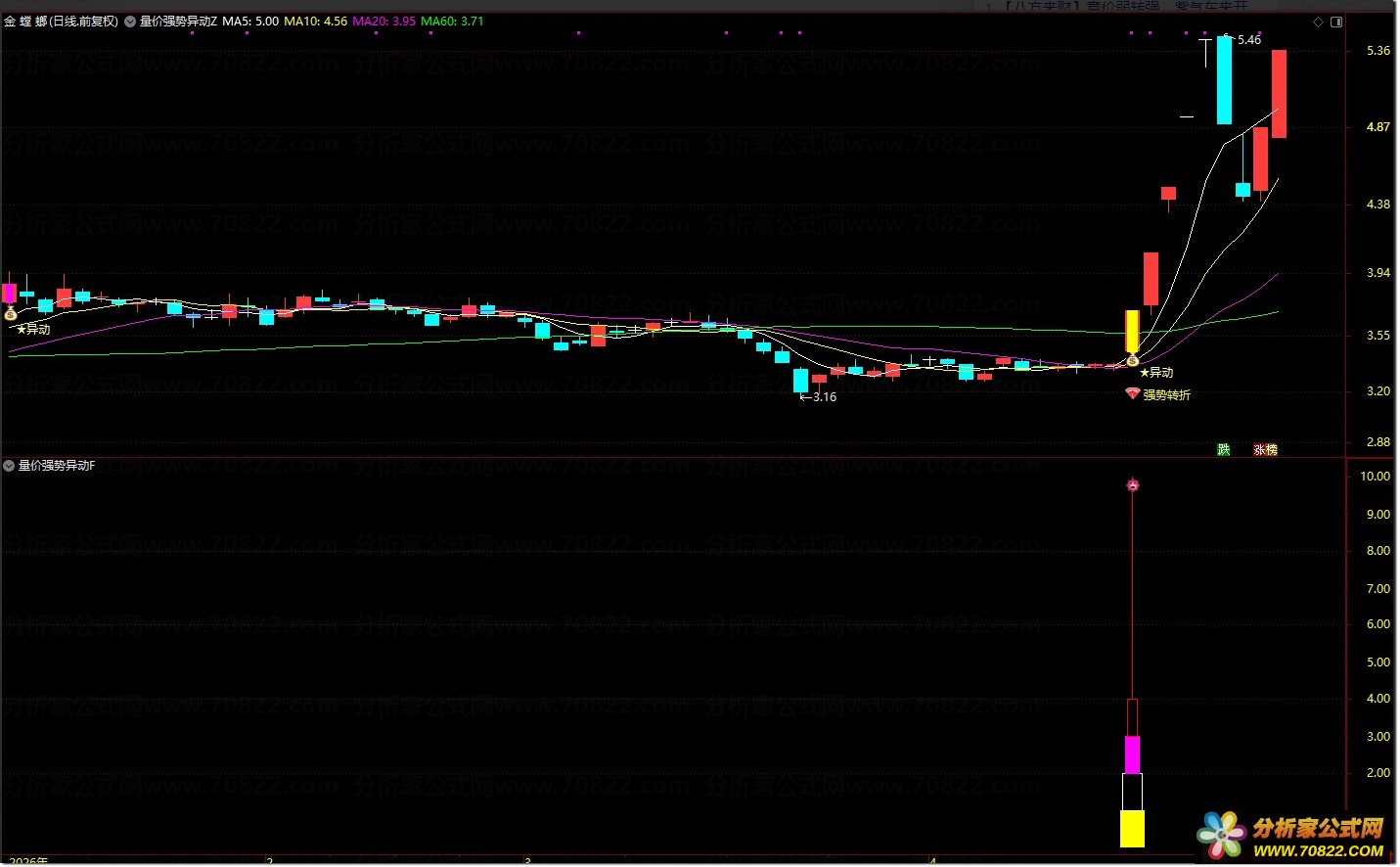Click the 量价强势异动F sub-chart title
Screen dimensions: 1400x867
click(x=57, y=466)
